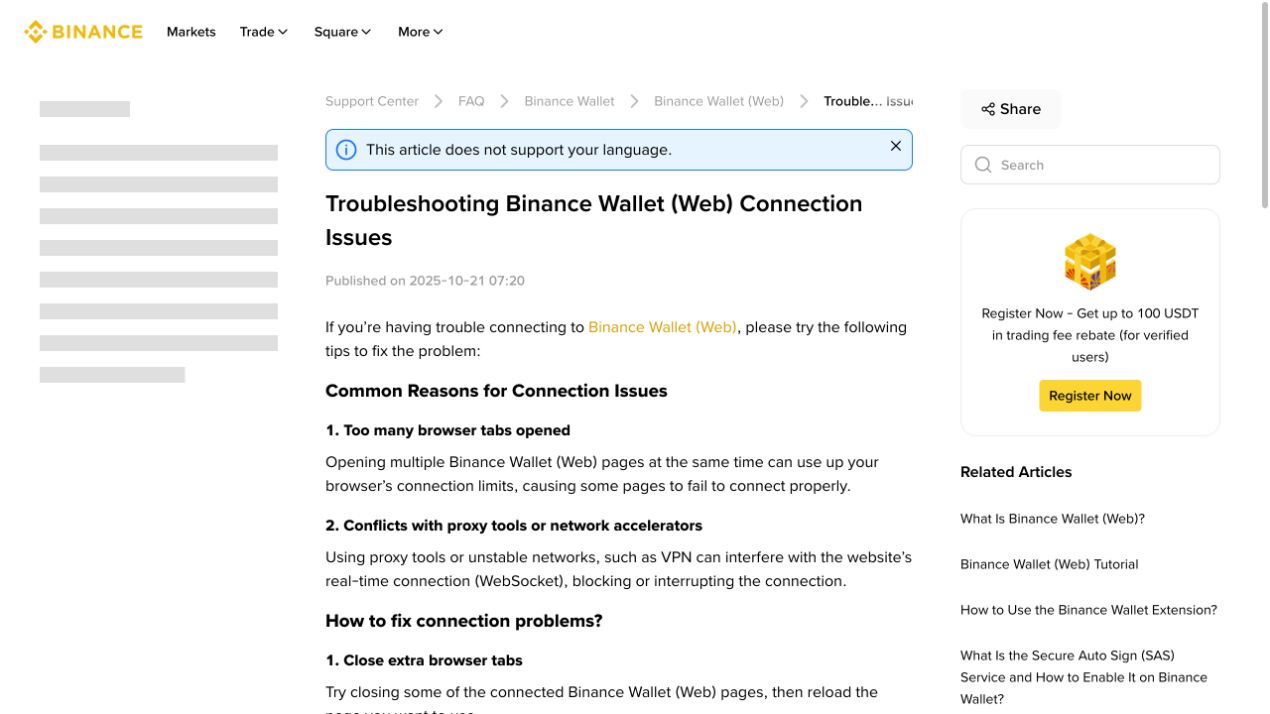Click the magnifier icon in search box
The image size is (1270, 714).
coord(983,165)
